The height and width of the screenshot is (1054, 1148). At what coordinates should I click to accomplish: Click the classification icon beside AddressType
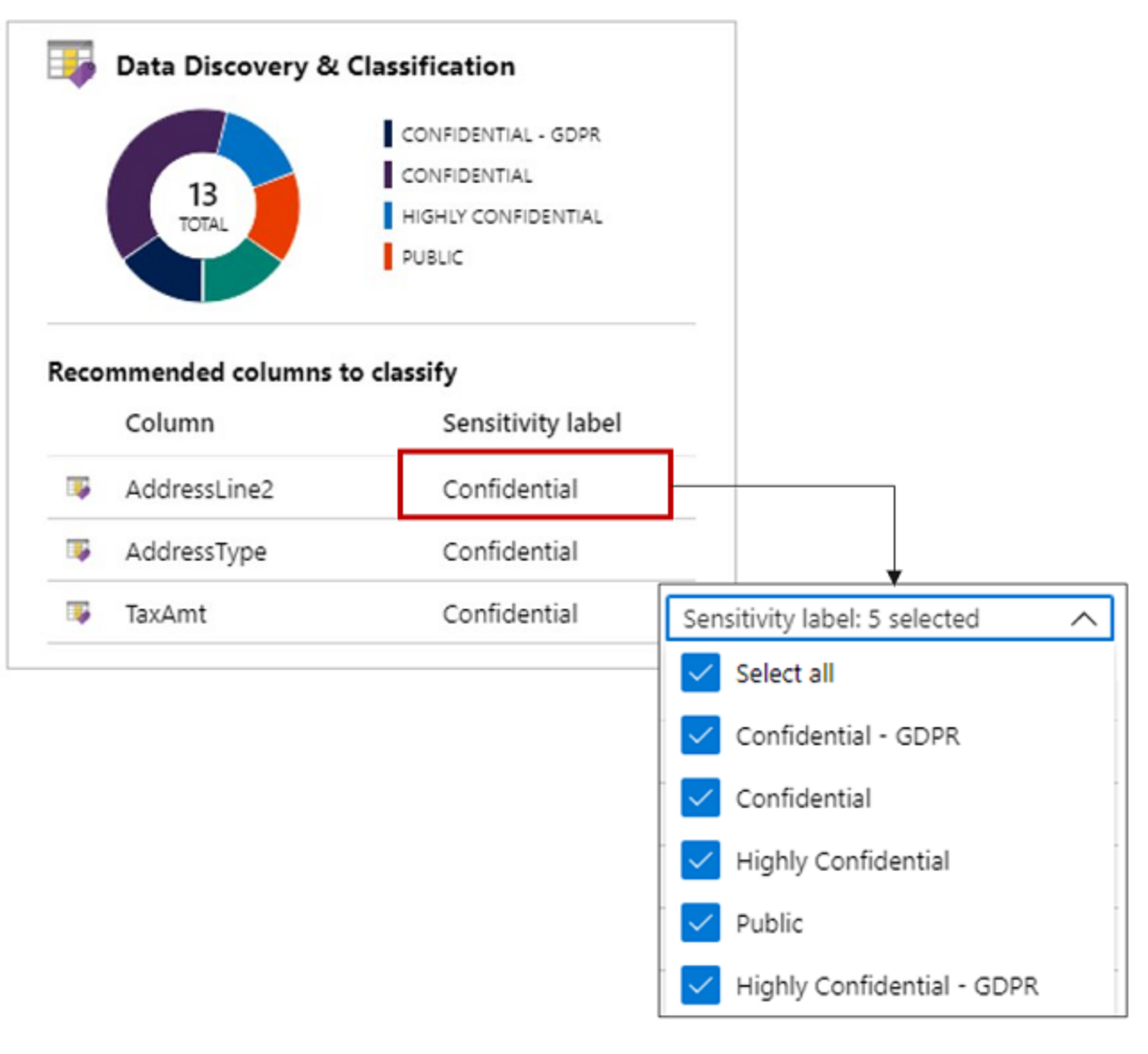pyautogui.click(x=79, y=550)
